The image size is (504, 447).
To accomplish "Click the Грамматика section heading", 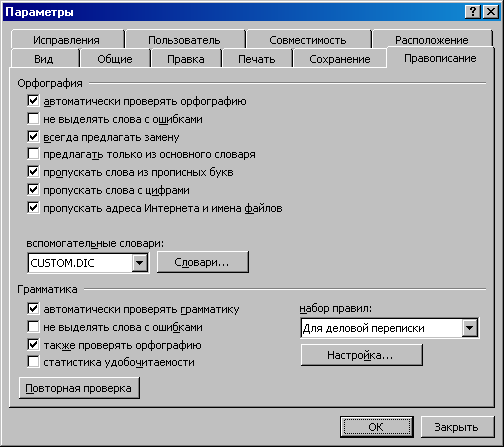I will (47, 289).
